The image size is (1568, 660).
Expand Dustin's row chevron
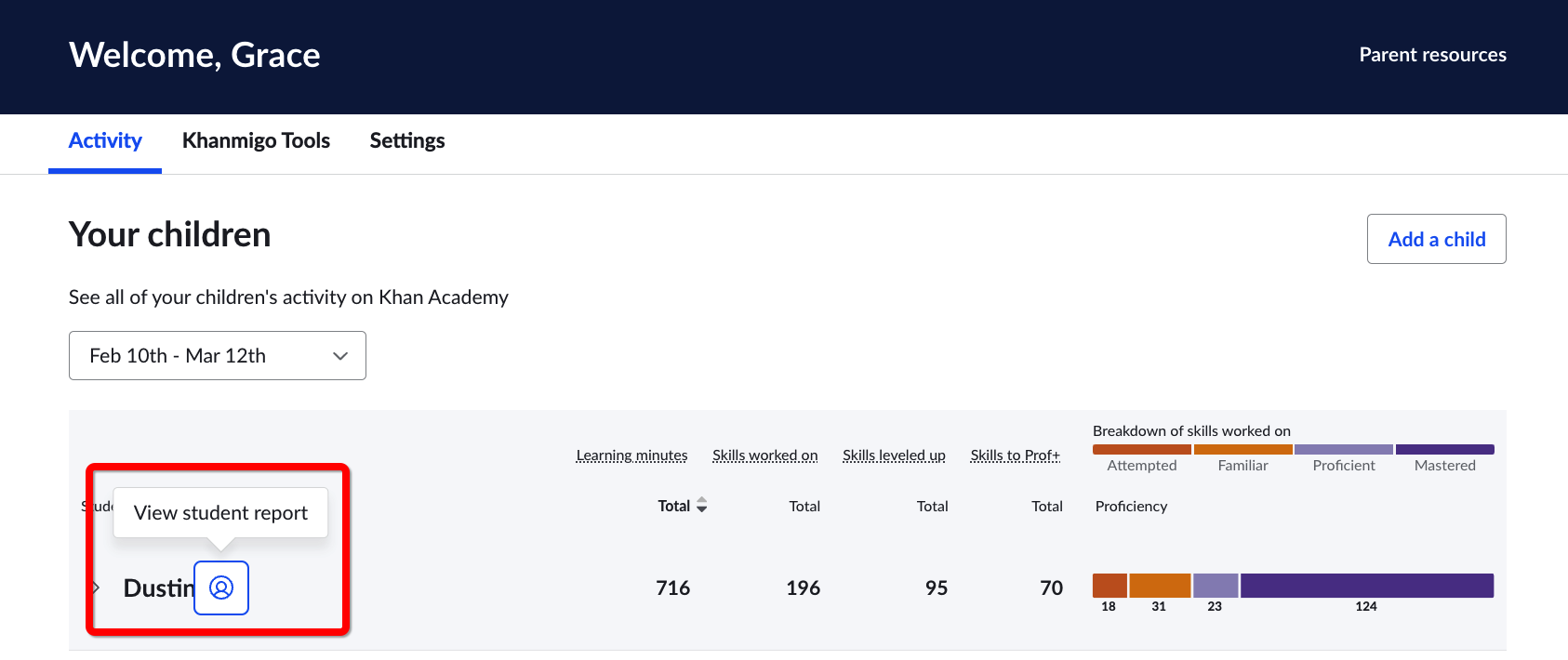pyautogui.click(x=96, y=587)
